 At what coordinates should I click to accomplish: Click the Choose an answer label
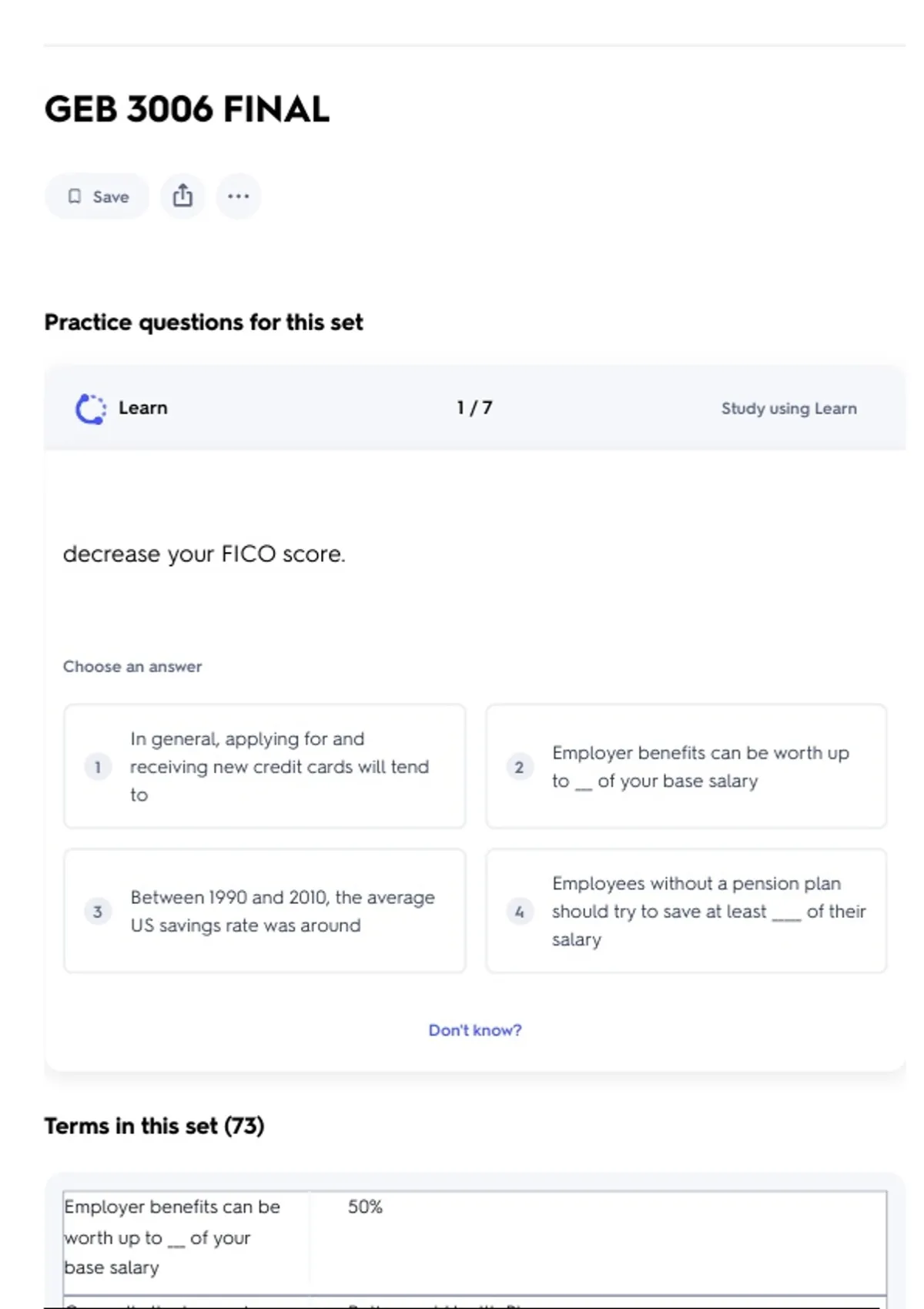(132, 667)
